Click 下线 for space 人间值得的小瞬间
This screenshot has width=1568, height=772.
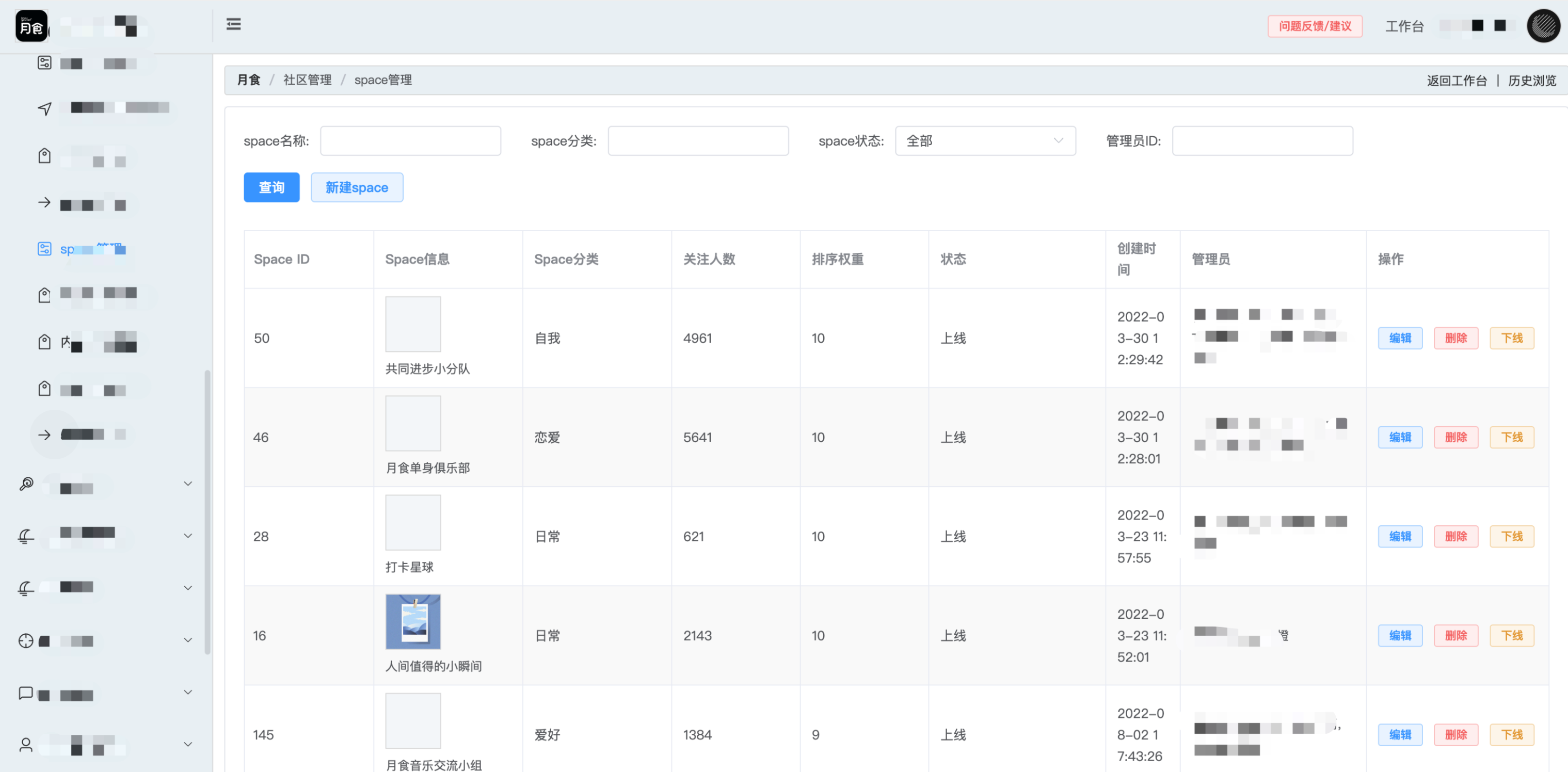(x=1512, y=636)
